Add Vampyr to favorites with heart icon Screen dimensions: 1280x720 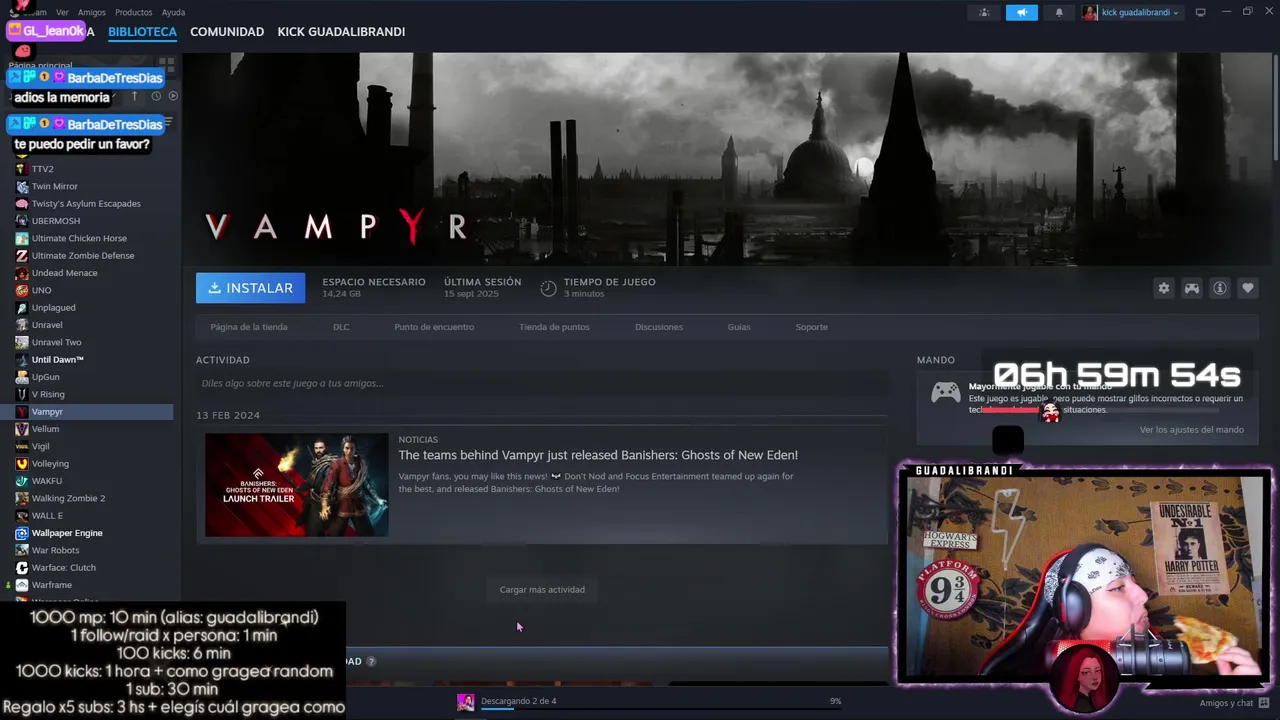(1248, 288)
